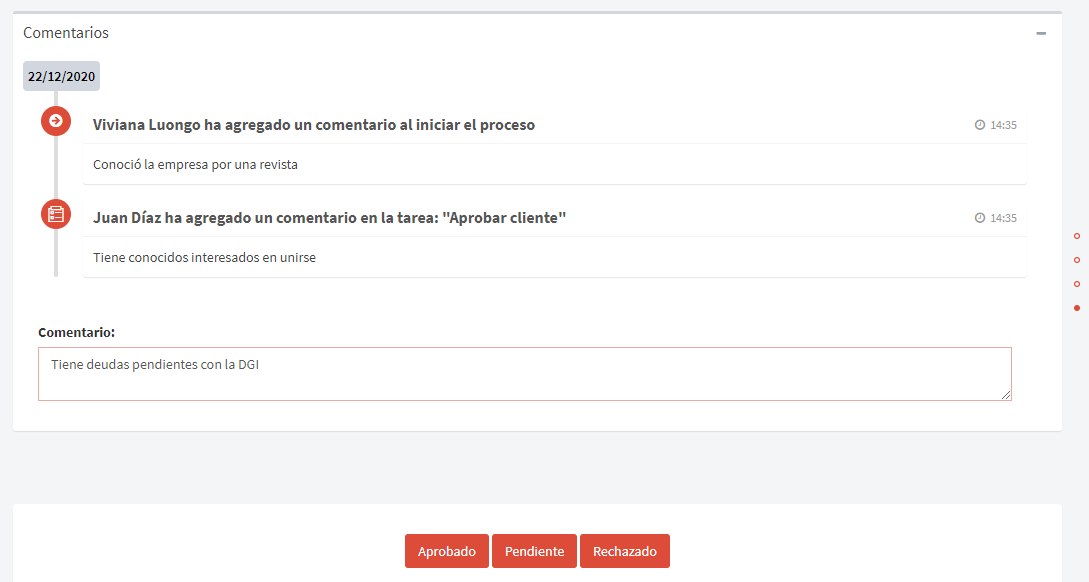Screen dimensions: 1089x582
Task: Click the red task list icon
Action: [56, 214]
